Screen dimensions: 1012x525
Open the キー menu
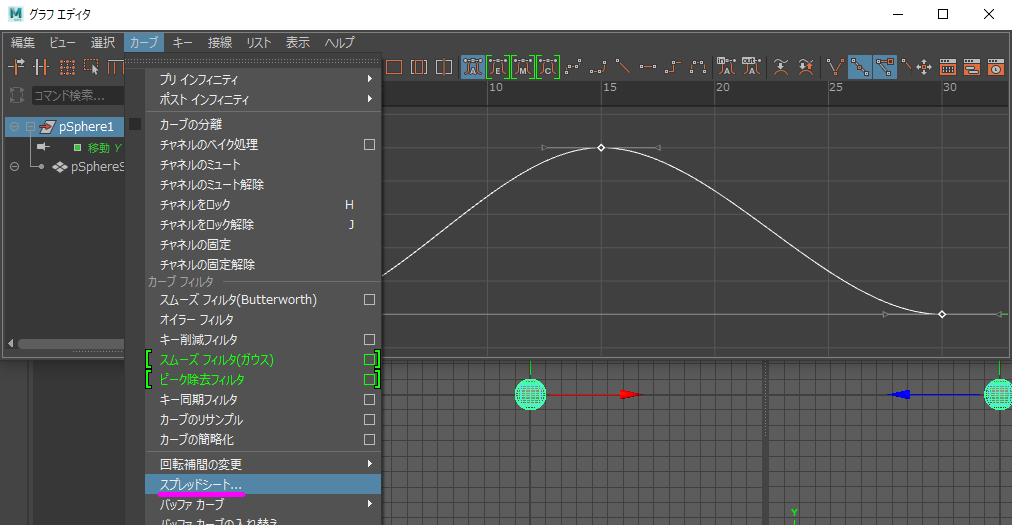pos(183,43)
